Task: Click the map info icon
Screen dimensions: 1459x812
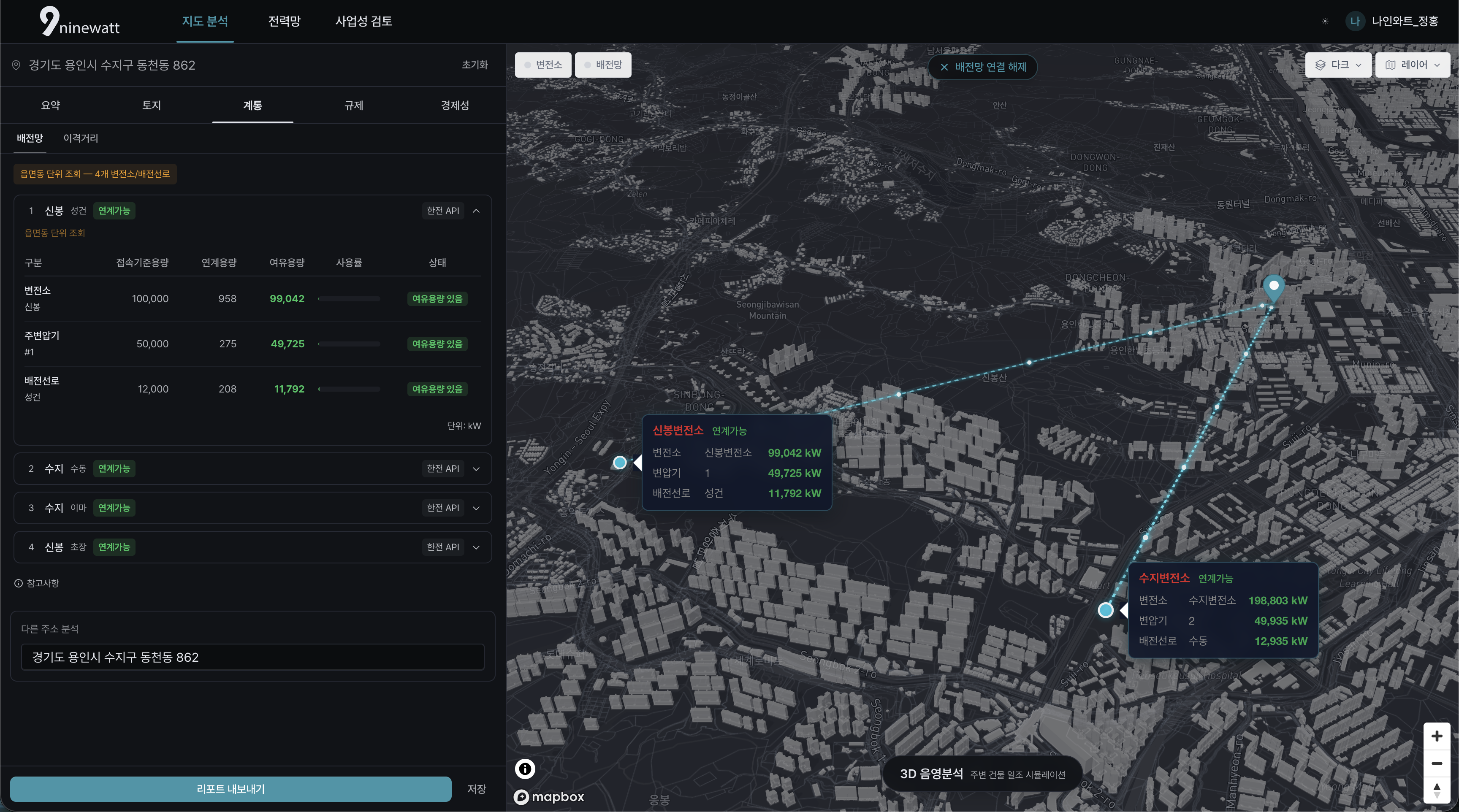Action: click(525, 769)
